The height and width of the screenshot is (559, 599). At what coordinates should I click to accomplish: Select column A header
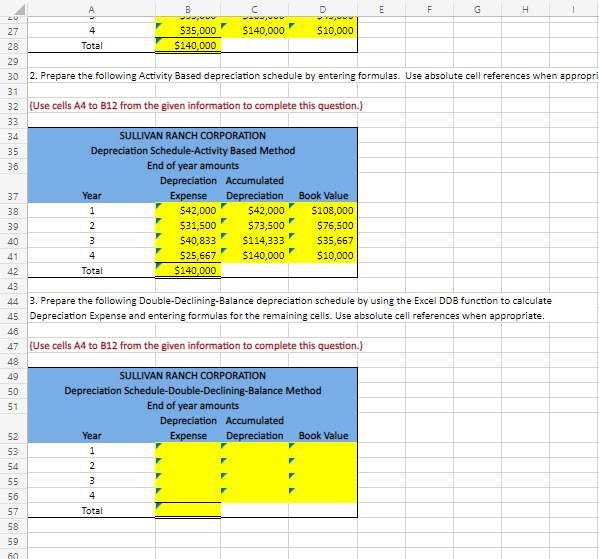92,9
